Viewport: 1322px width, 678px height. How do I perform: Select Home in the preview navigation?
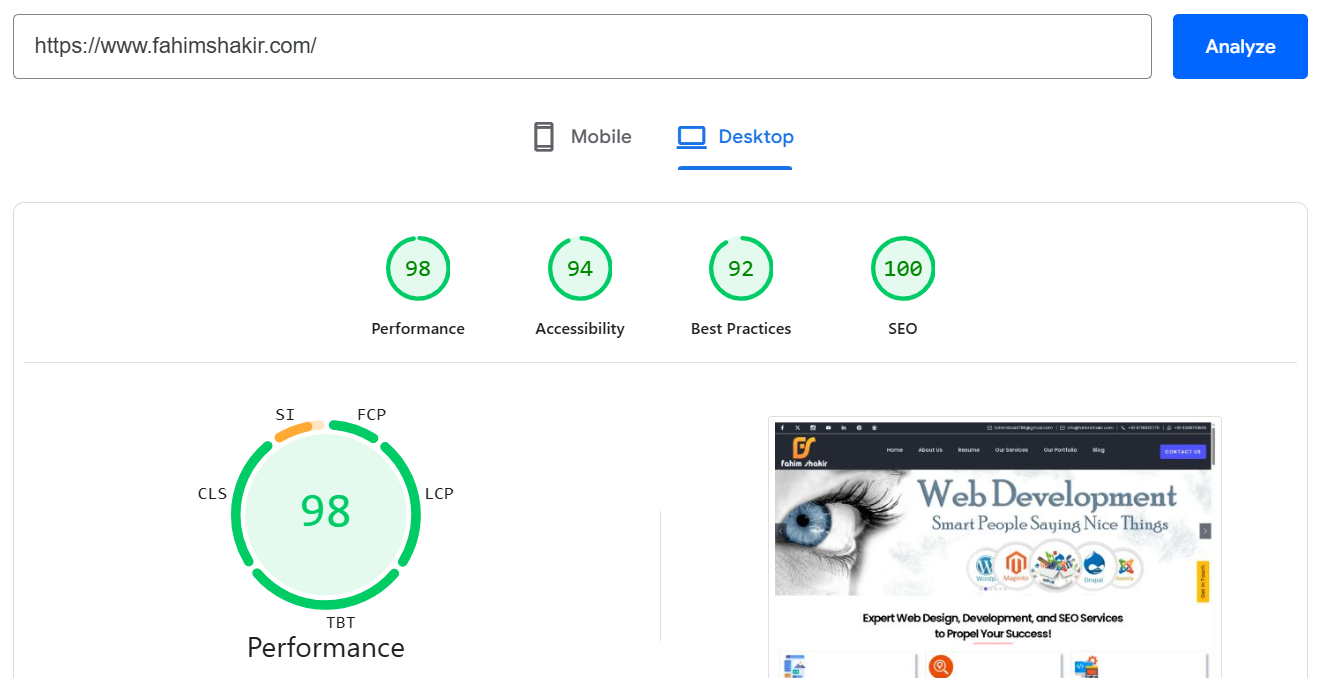tap(894, 450)
